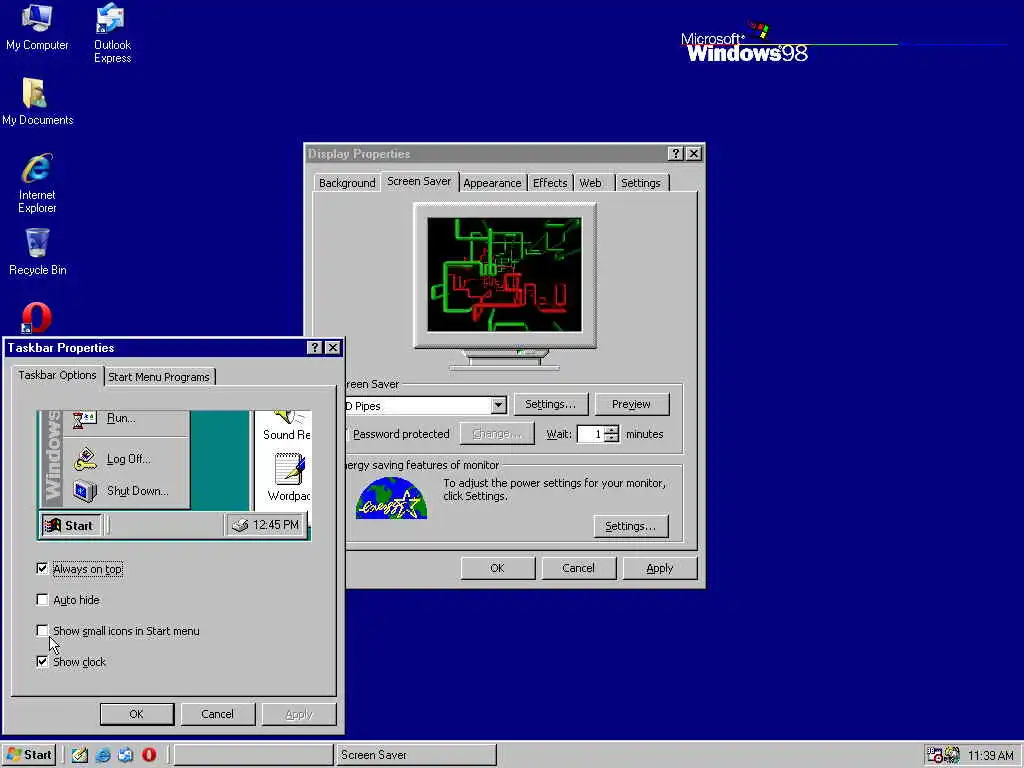Click the Outlook Express quick launch icon

(125, 755)
